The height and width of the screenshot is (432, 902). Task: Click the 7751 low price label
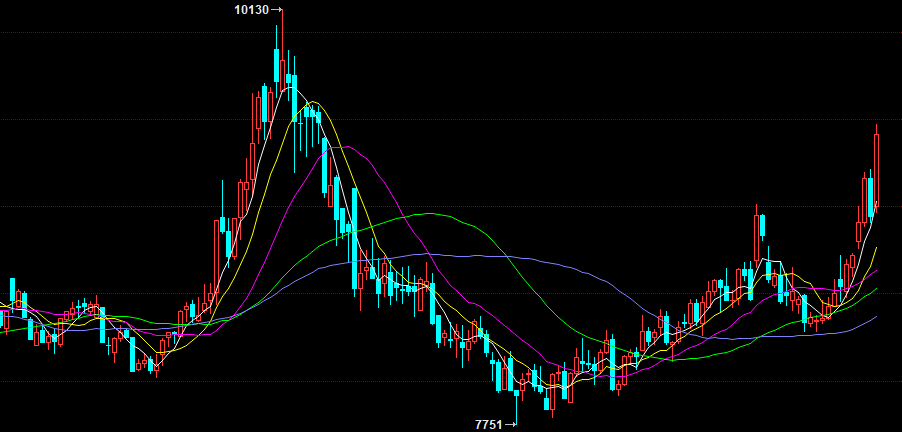click(x=488, y=425)
